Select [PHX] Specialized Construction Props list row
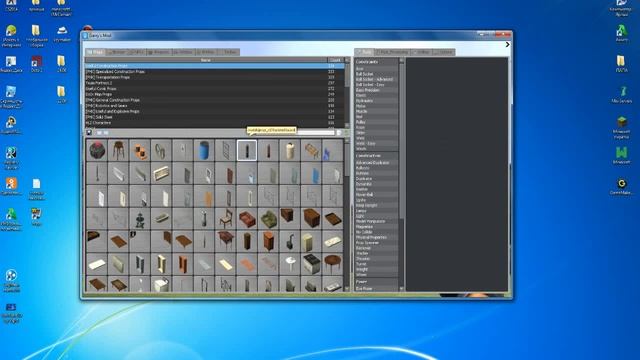 [x=214, y=71]
